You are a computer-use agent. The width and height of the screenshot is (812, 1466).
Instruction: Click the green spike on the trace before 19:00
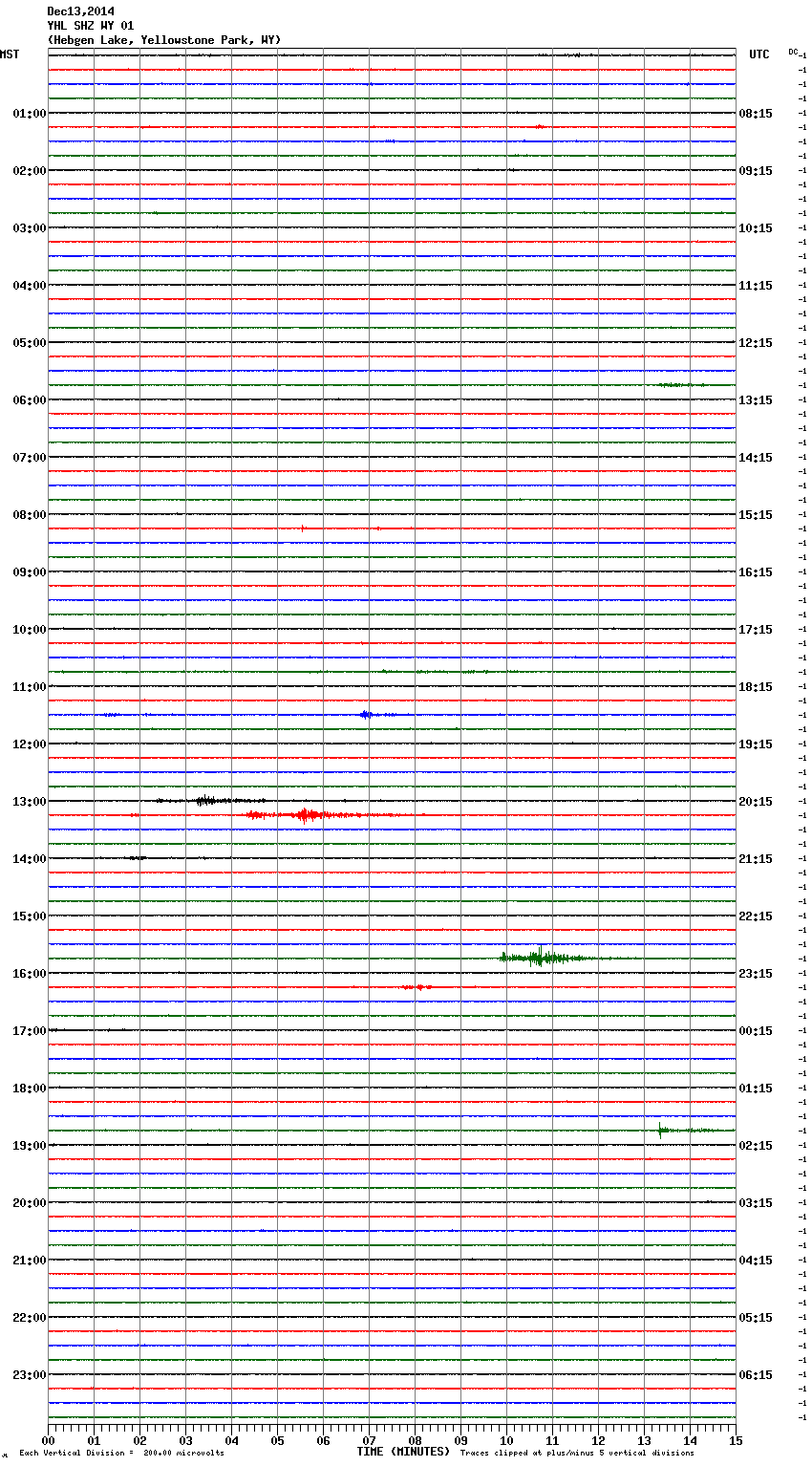click(661, 1131)
